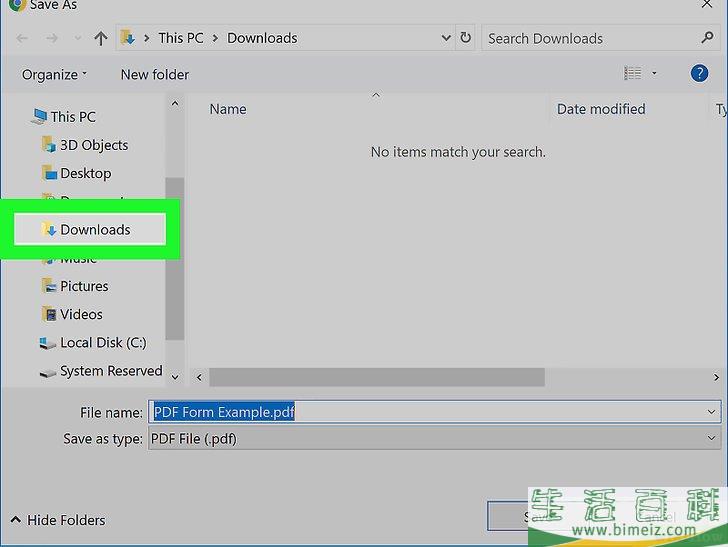Open Local Disk (C:) in sidebar

coord(102,342)
